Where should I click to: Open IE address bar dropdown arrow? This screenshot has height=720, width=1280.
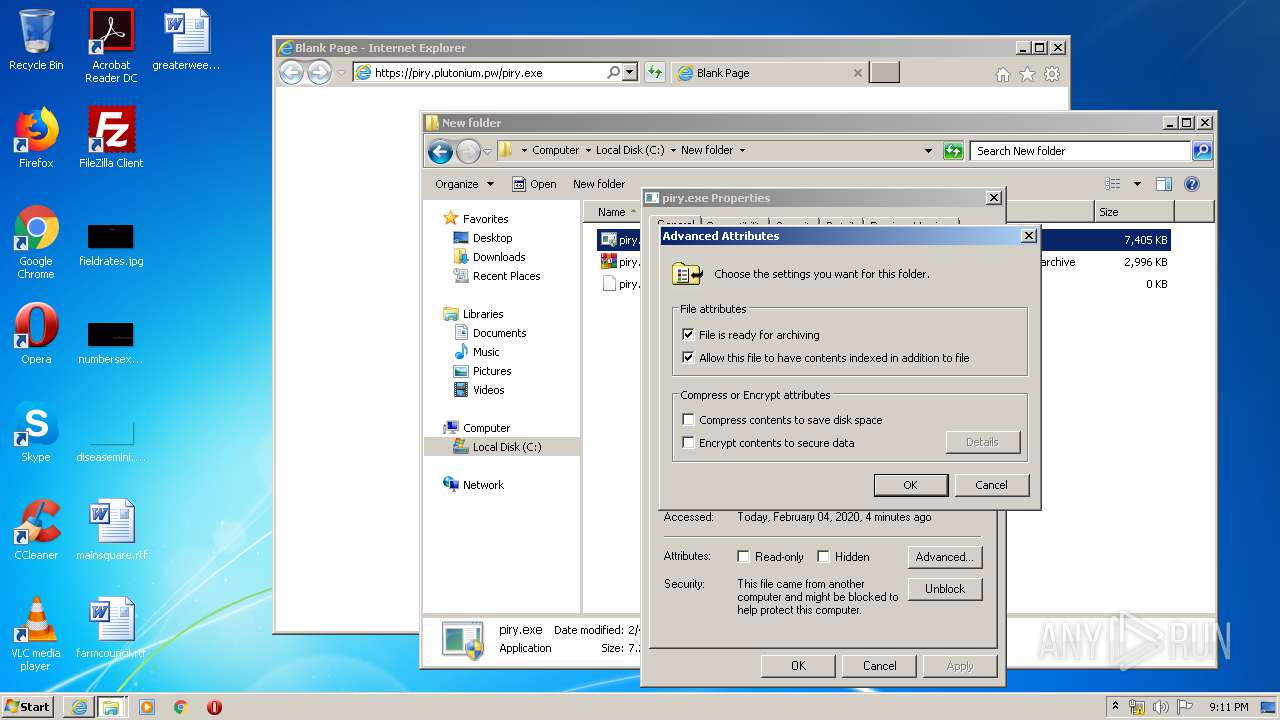629,72
